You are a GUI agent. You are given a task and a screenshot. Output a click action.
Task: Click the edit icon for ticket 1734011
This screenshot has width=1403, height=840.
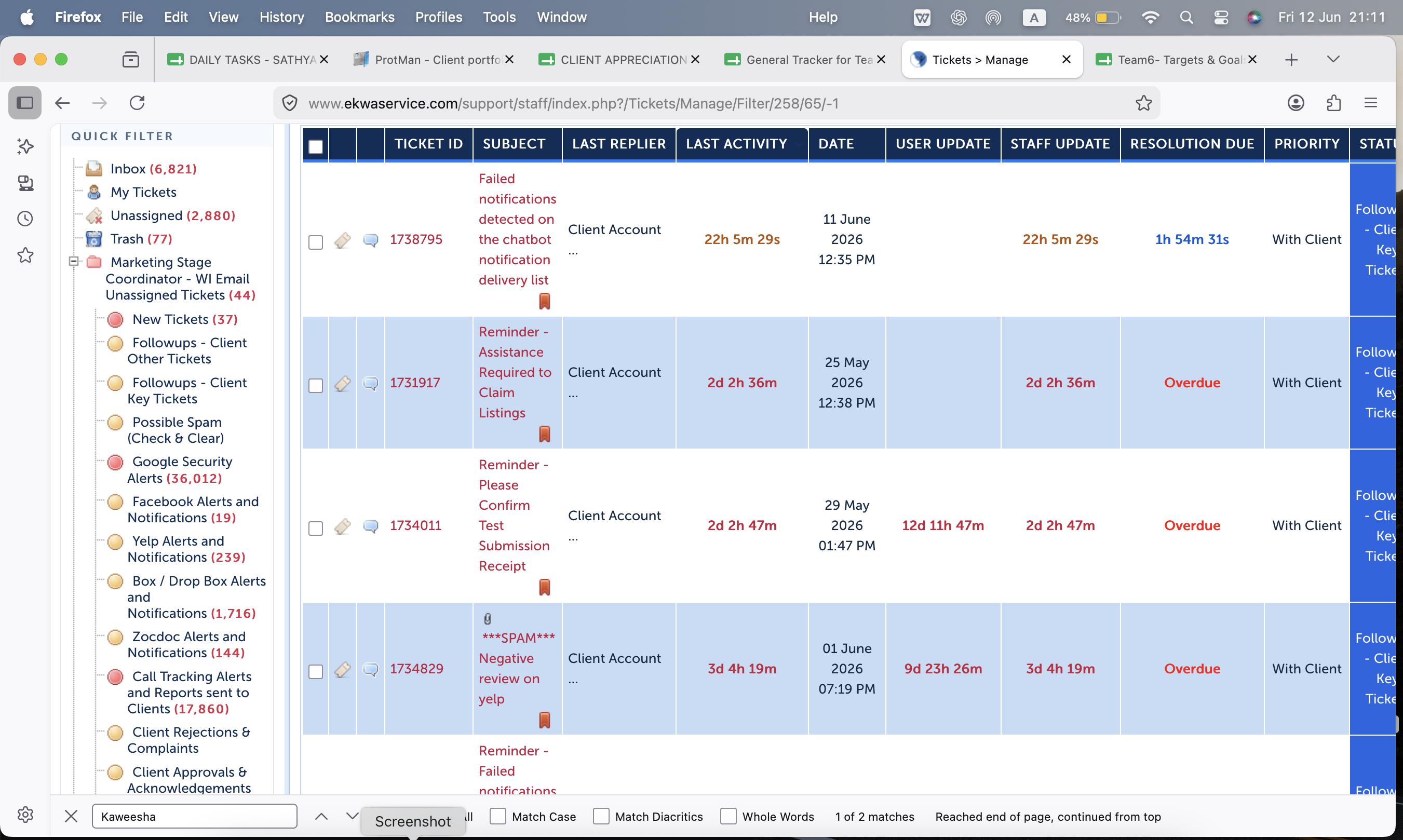point(342,526)
